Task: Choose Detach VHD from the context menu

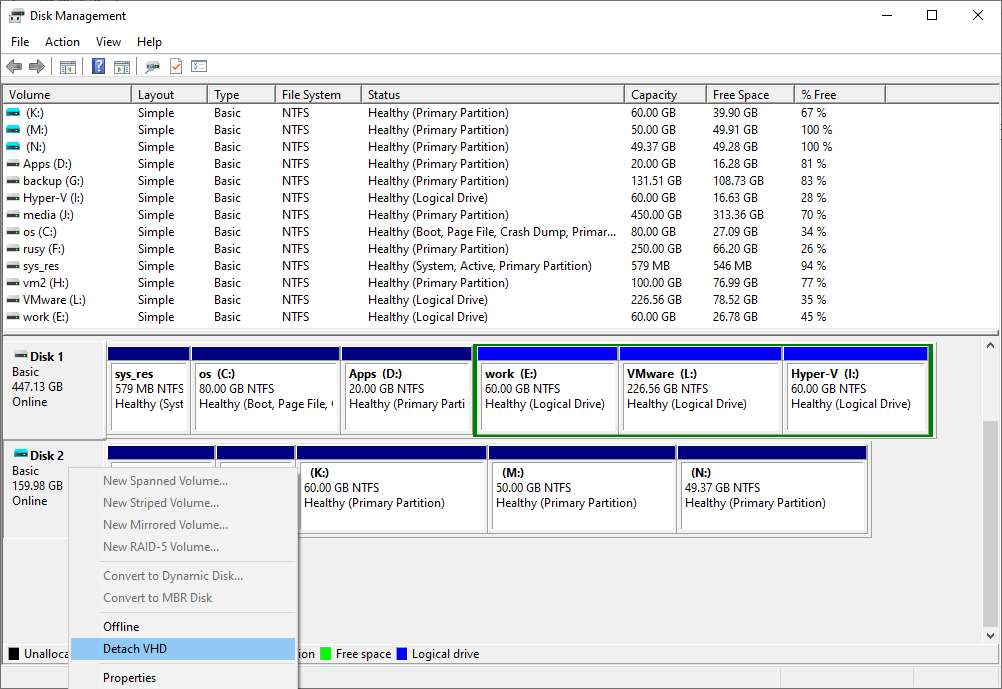Action: [135, 649]
